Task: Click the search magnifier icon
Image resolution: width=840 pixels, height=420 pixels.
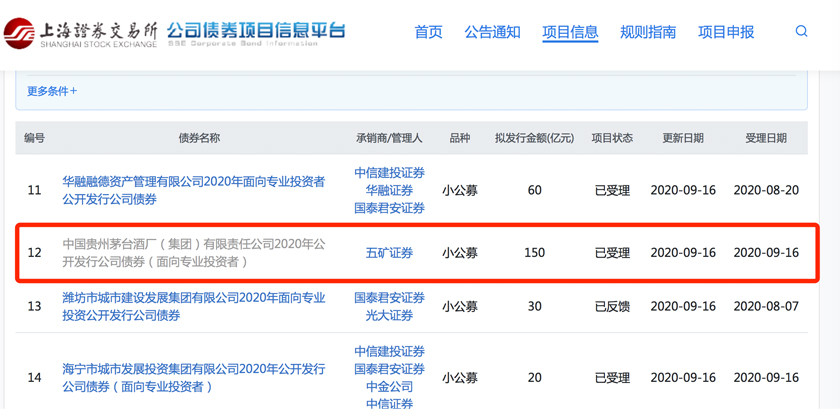Action: click(801, 31)
